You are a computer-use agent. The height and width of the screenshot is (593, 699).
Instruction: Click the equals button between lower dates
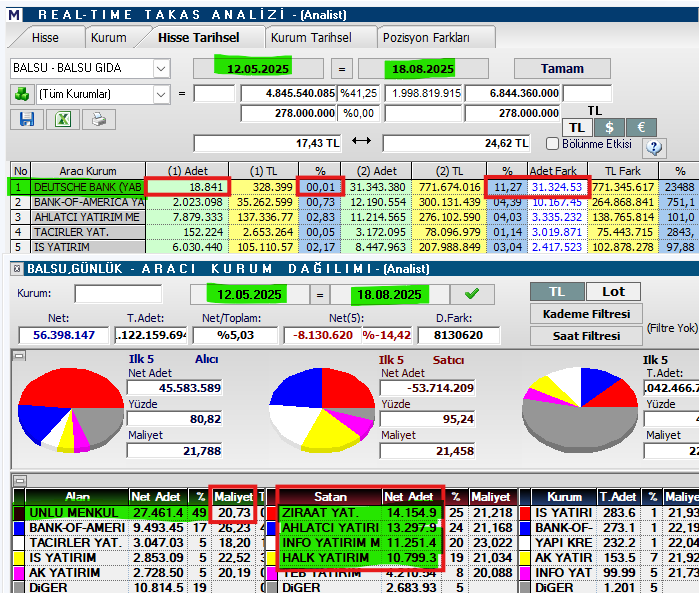point(320,294)
